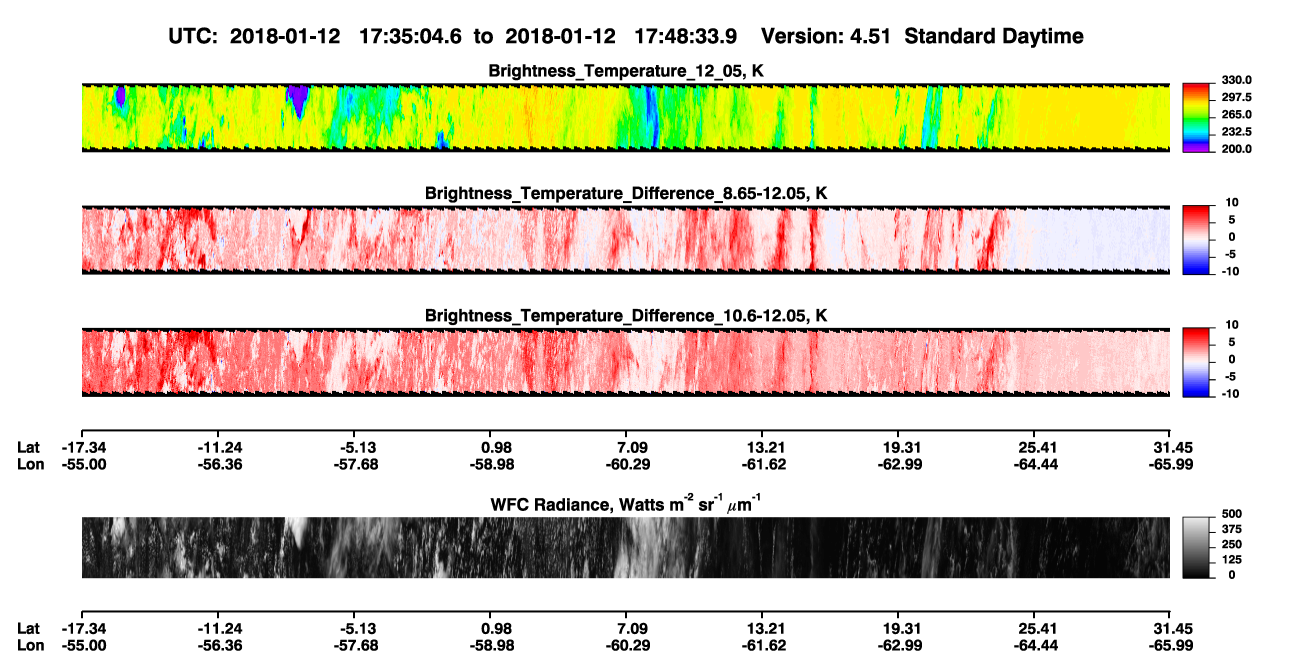Click upper axis longitude value -64.44
Viewport: 1300px width, 667px height.
click(1037, 464)
